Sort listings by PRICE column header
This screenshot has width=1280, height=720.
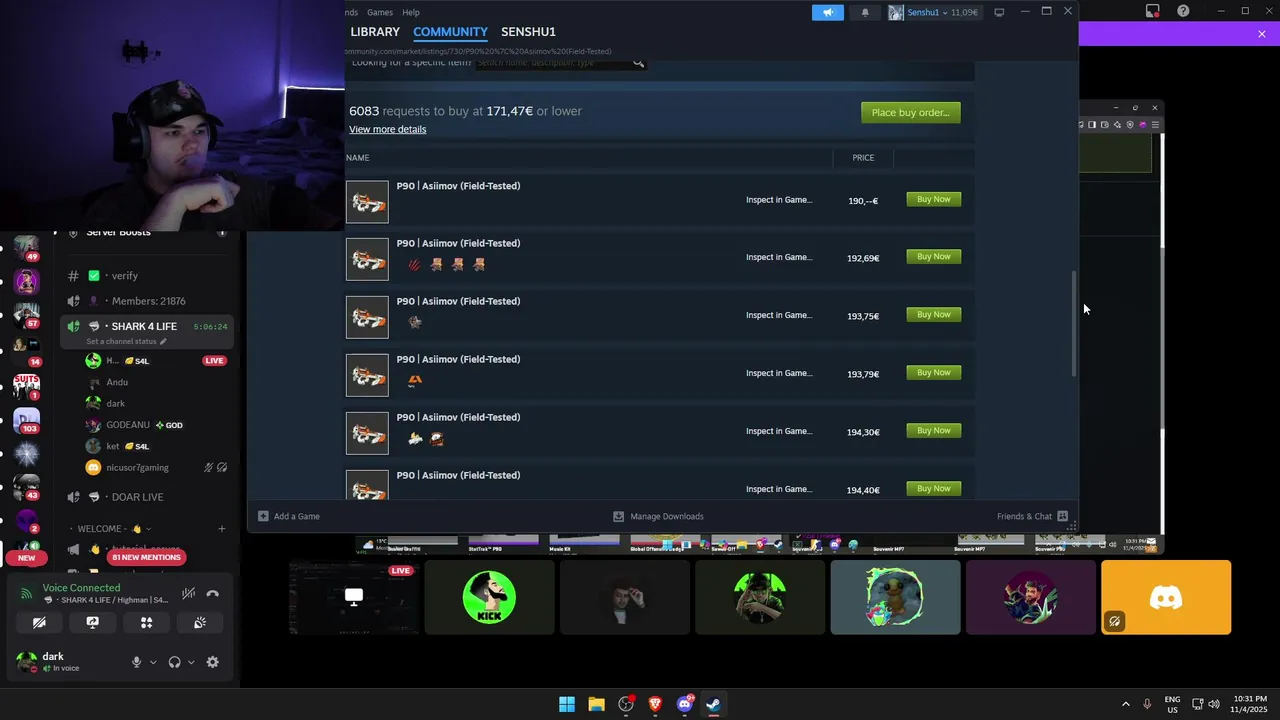[x=863, y=157]
